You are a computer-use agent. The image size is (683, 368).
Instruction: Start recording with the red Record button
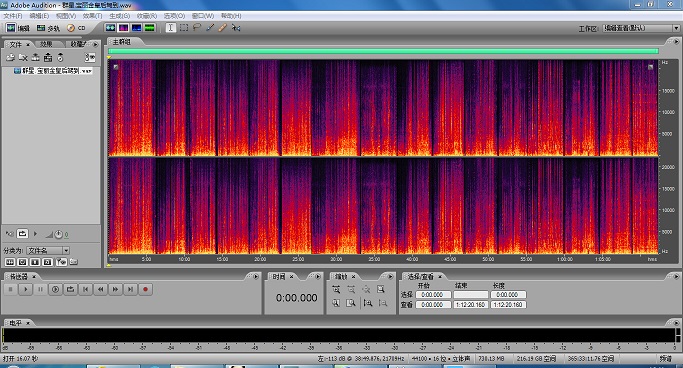click(145, 289)
